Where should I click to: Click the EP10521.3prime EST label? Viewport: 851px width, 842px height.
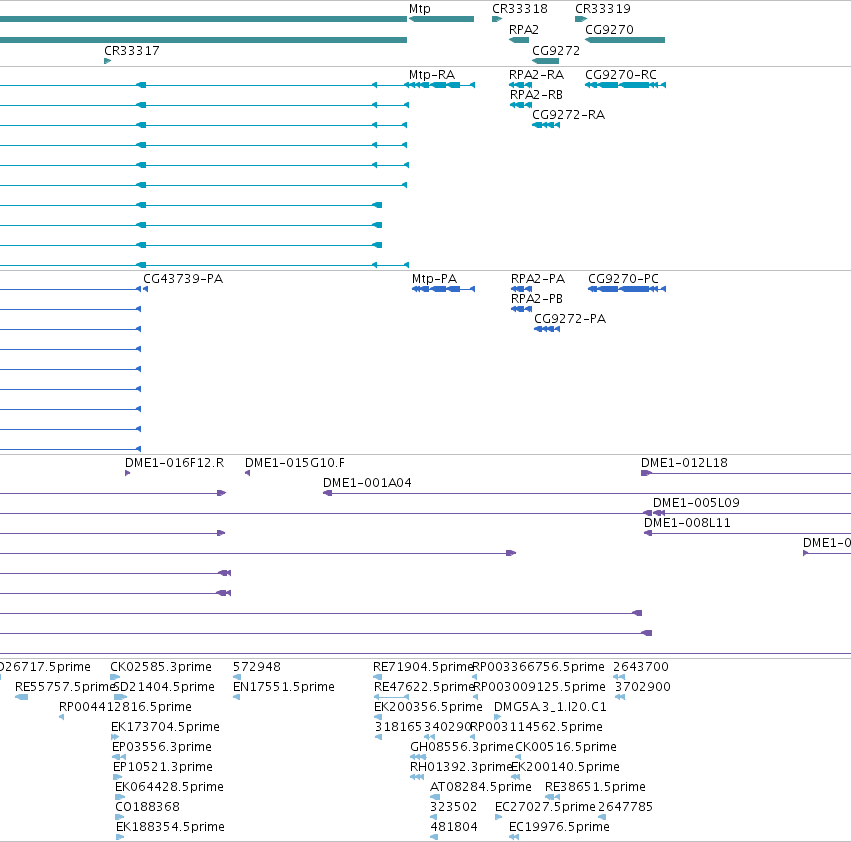coord(163,767)
